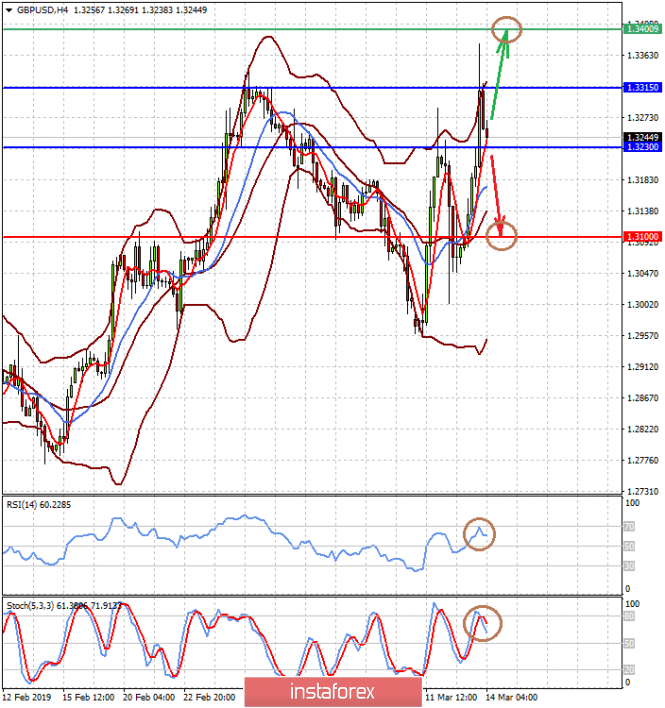Select the blue 1.32300 level label
Viewport: 665px width, 708px height.
tap(642, 147)
